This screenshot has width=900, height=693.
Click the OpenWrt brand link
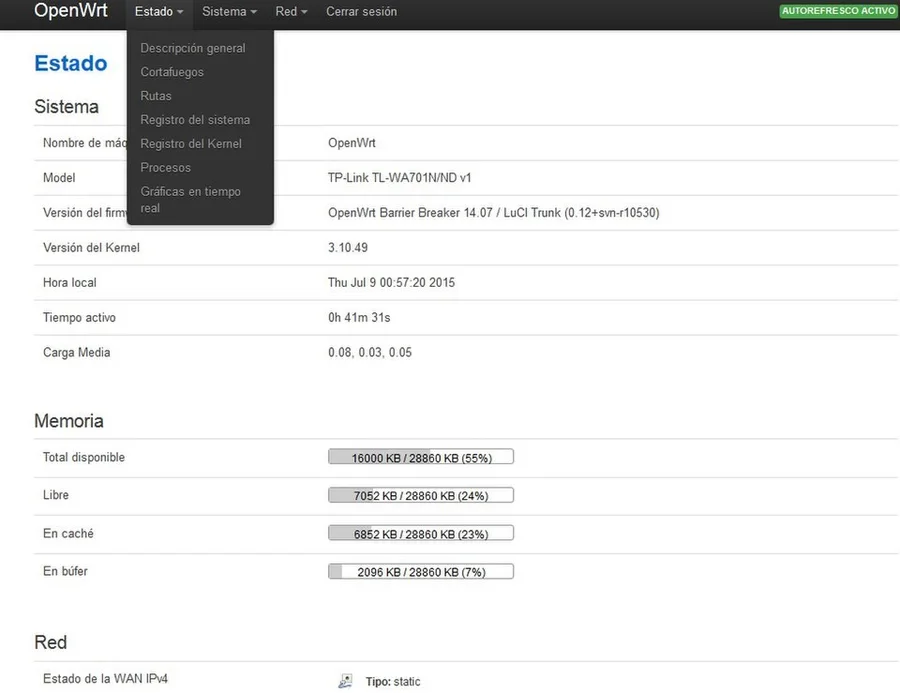[71, 10]
